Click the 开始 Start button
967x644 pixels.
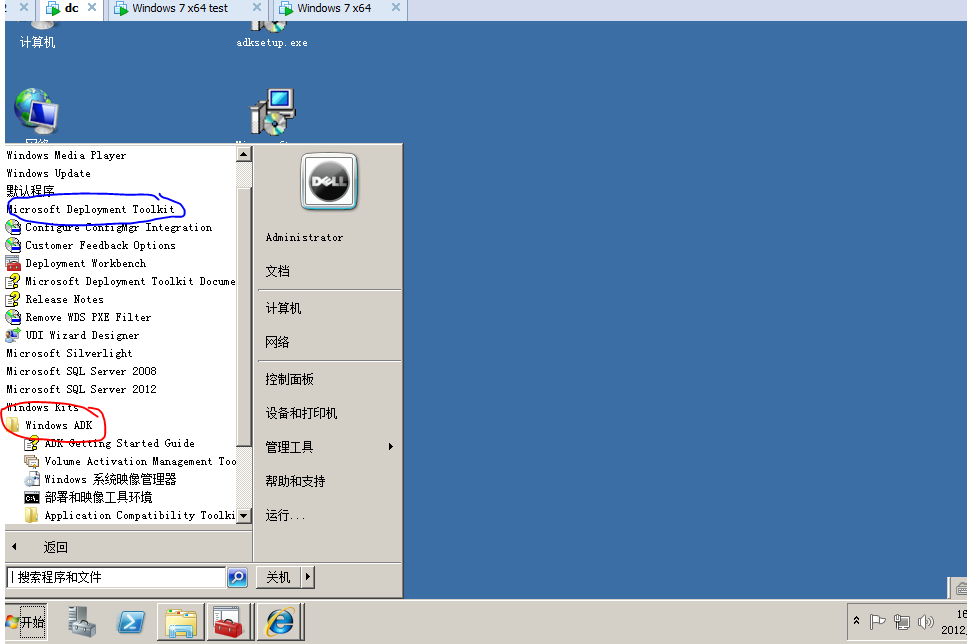pyautogui.click(x=25, y=622)
